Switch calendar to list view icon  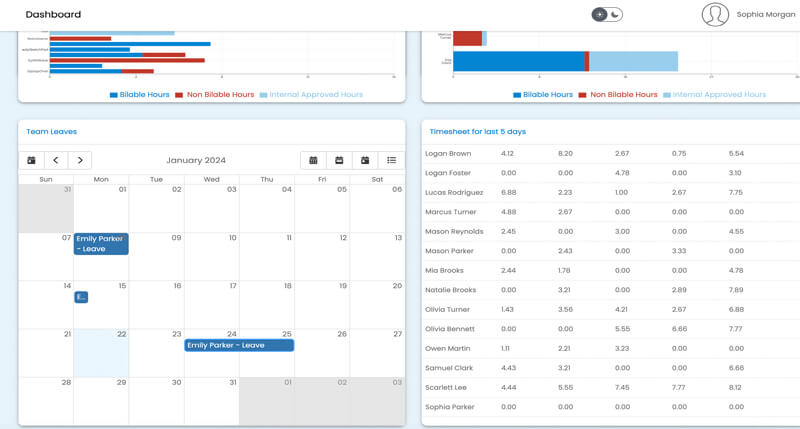pyautogui.click(x=391, y=160)
